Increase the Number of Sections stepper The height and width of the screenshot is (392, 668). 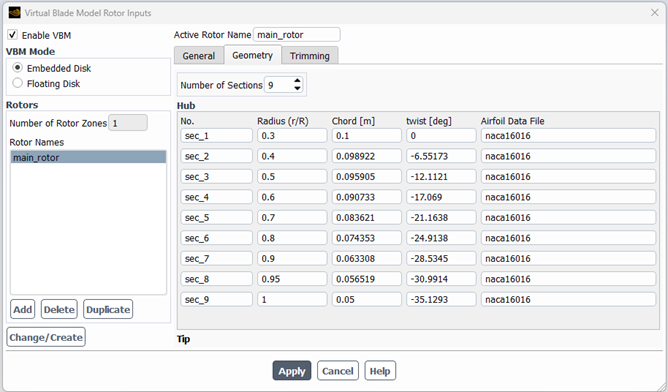point(297,81)
